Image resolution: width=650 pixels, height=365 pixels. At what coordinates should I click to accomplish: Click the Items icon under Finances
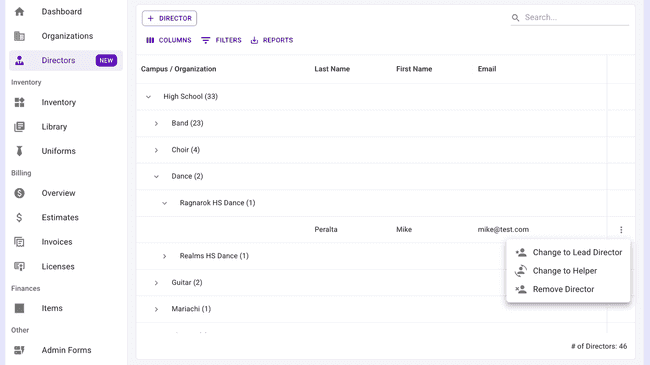coord(19,308)
